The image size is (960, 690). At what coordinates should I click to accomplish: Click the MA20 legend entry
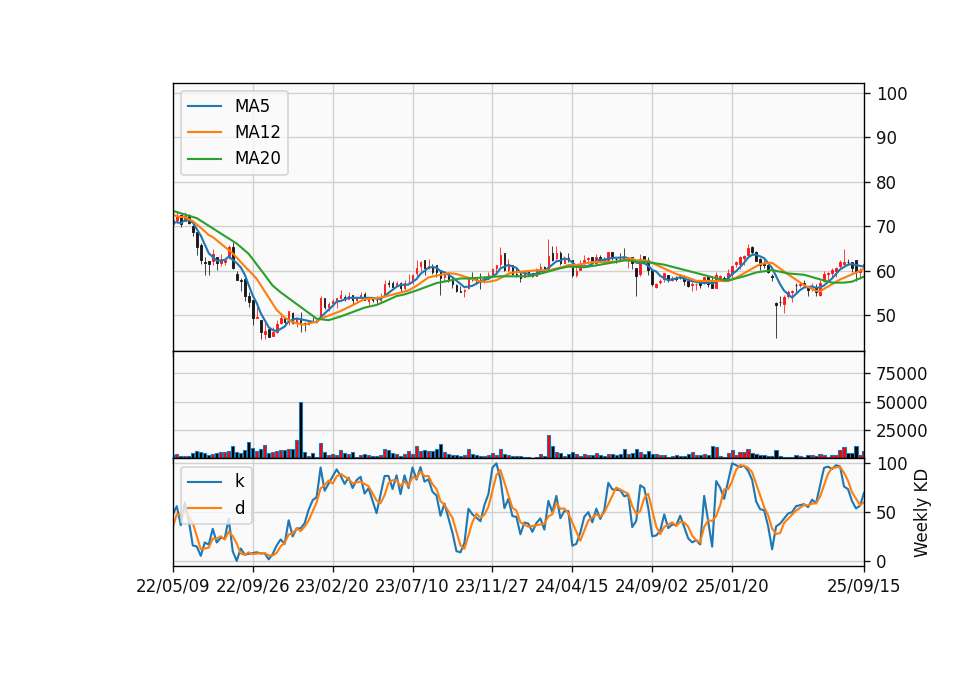point(235,158)
